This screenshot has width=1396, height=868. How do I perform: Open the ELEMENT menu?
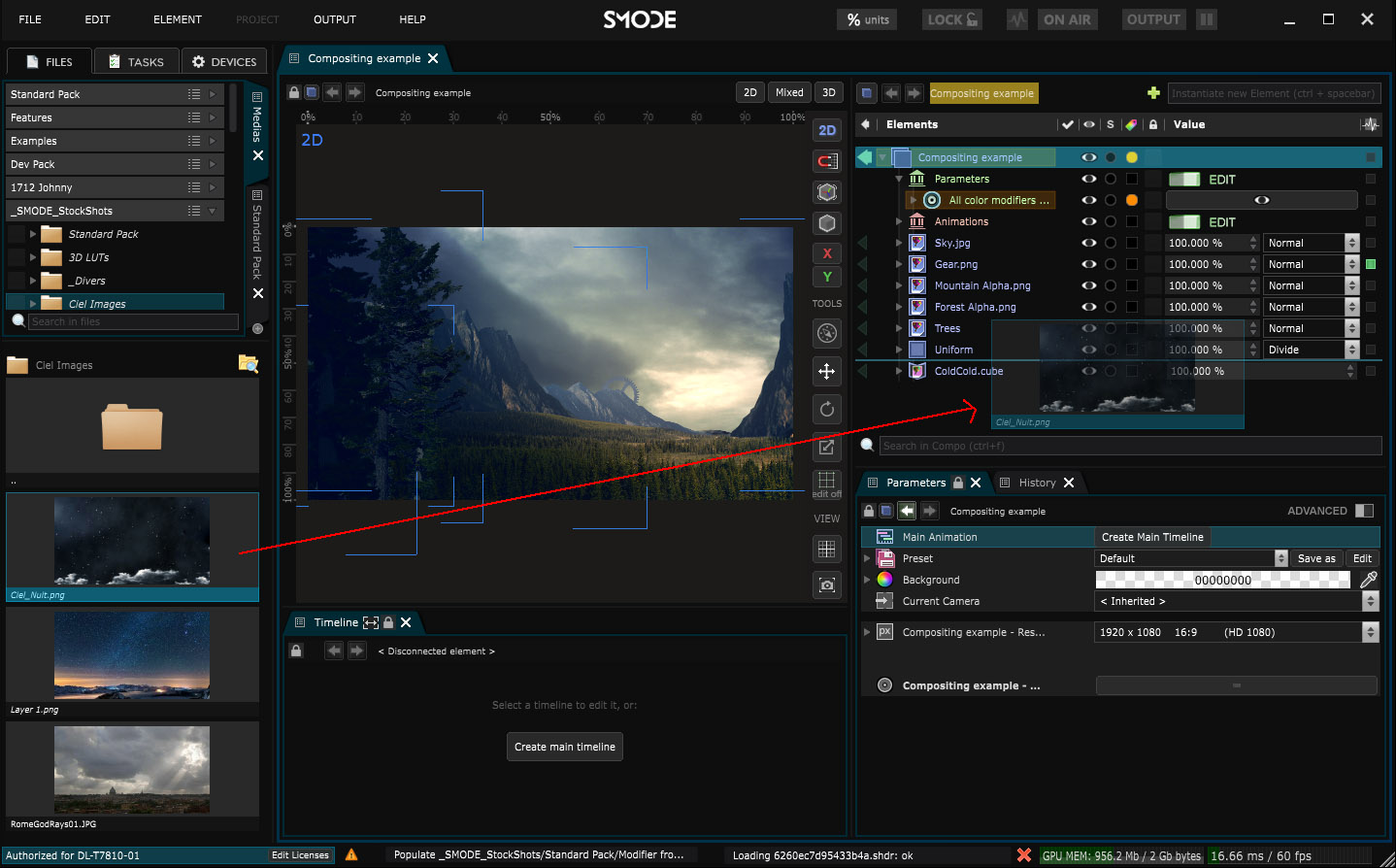pyautogui.click(x=178, y=19)
